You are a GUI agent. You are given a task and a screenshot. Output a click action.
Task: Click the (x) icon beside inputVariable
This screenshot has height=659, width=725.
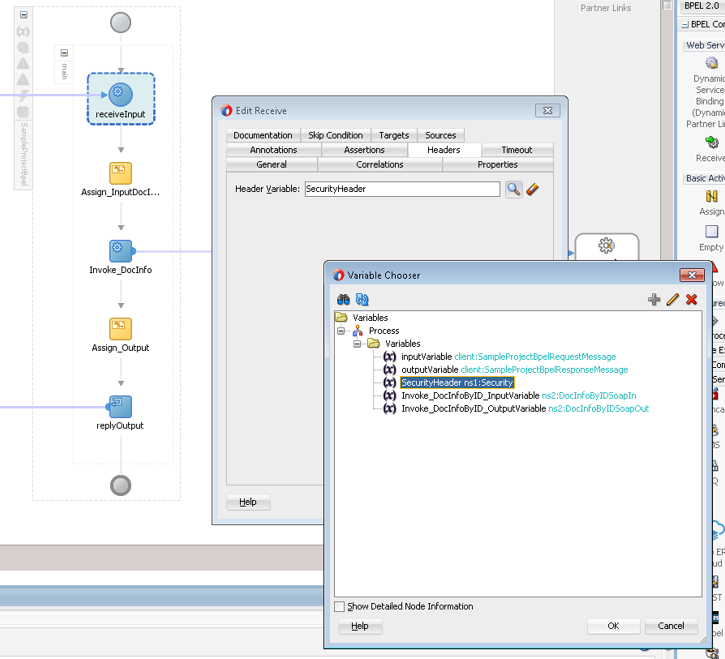click(x=390, y=357)
